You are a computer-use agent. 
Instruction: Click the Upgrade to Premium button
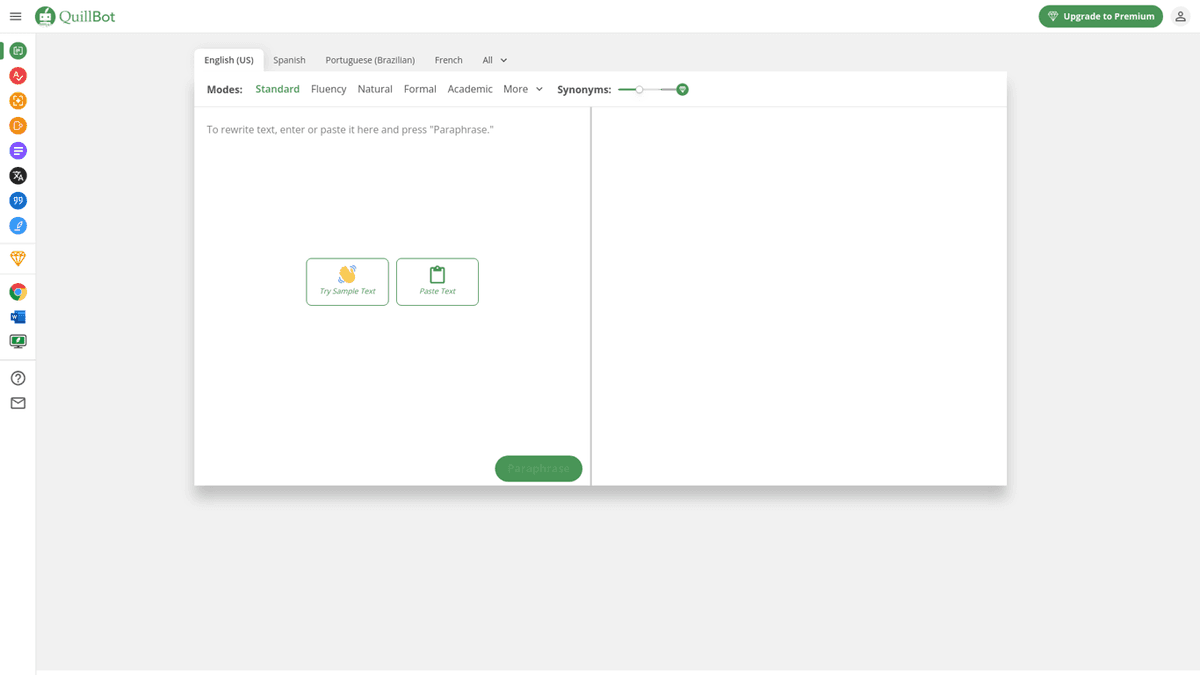[x=1100, y=16]
